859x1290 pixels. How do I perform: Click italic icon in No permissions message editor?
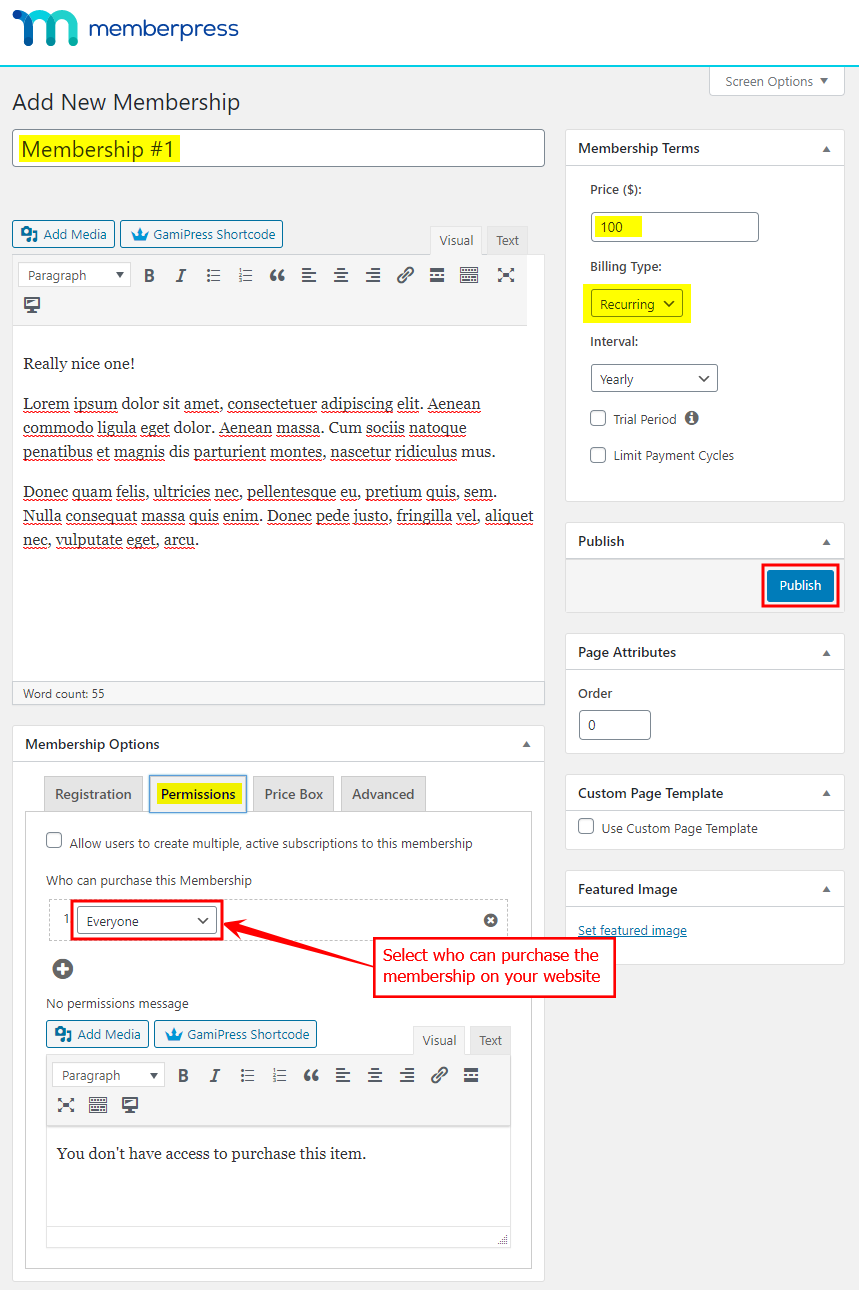215,1075
